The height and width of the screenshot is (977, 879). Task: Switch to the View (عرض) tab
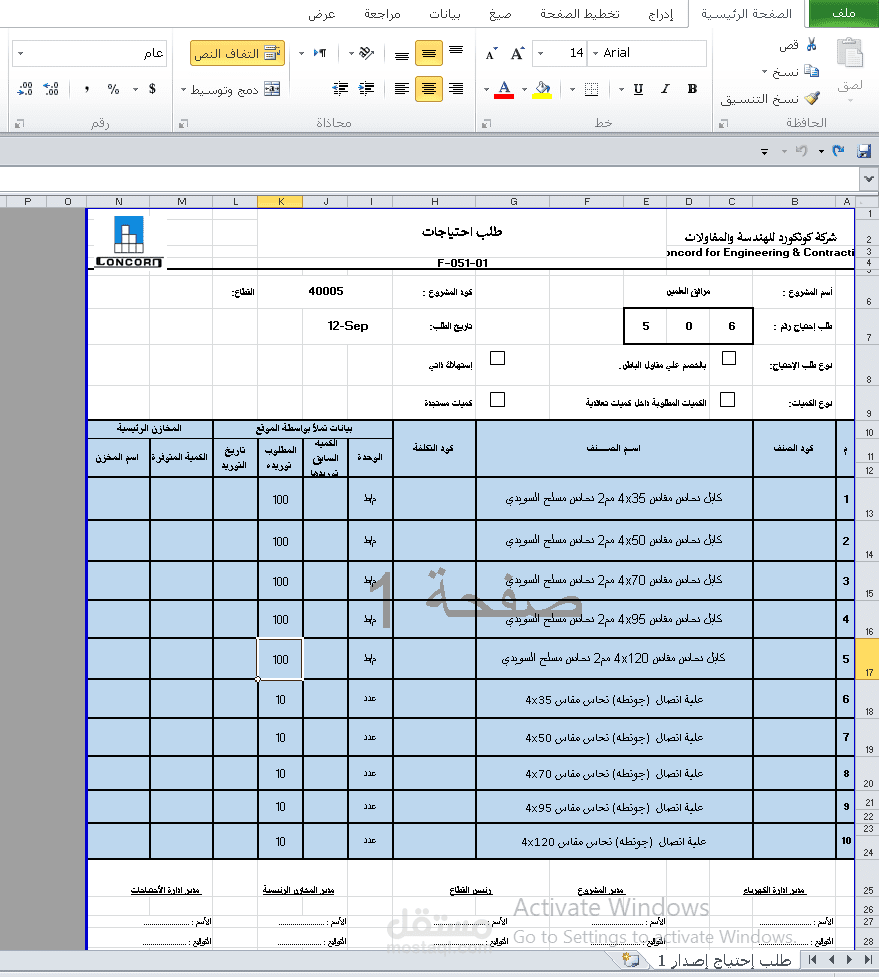tap(321, 14)
